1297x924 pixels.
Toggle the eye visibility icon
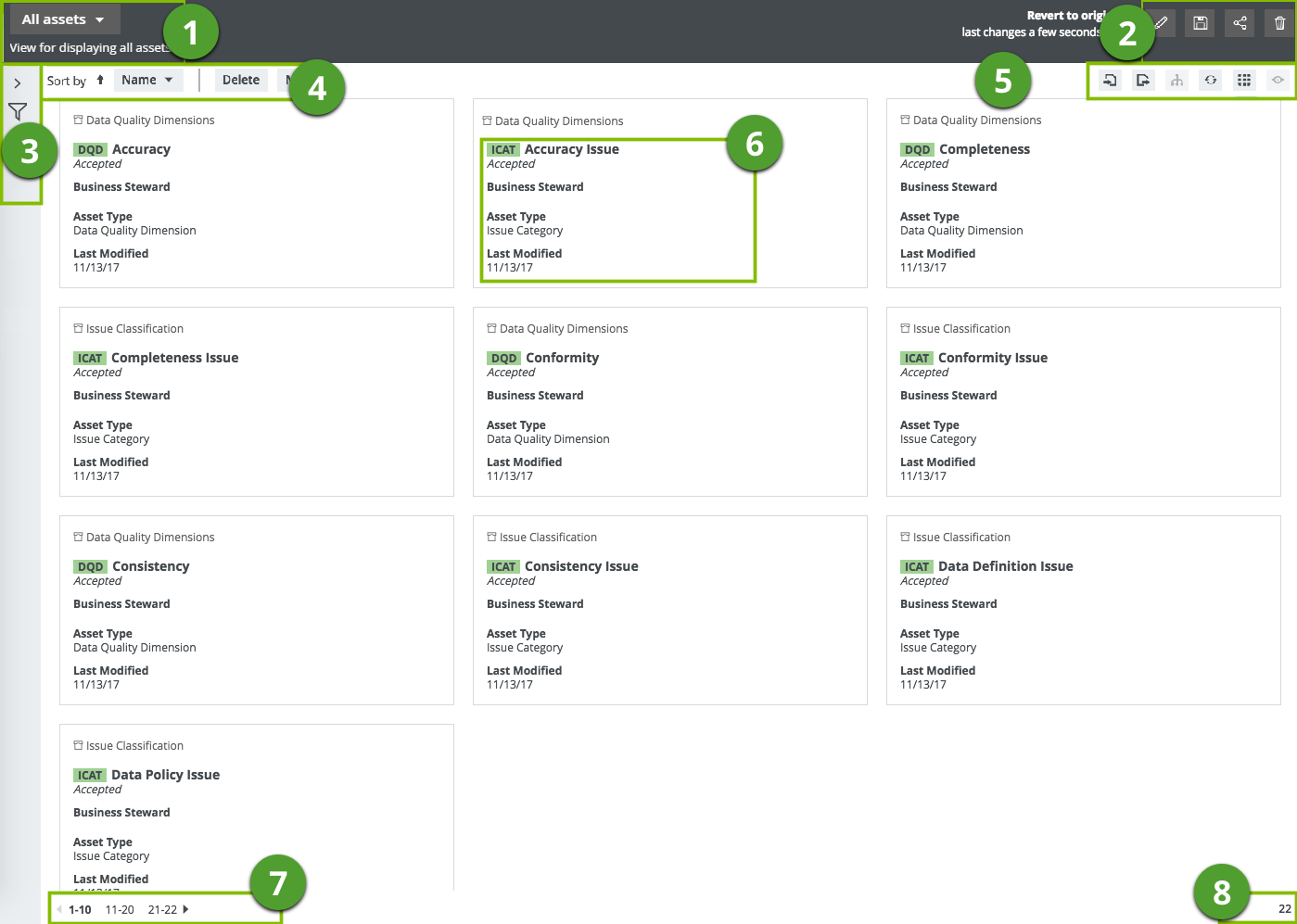[1278, 81]
